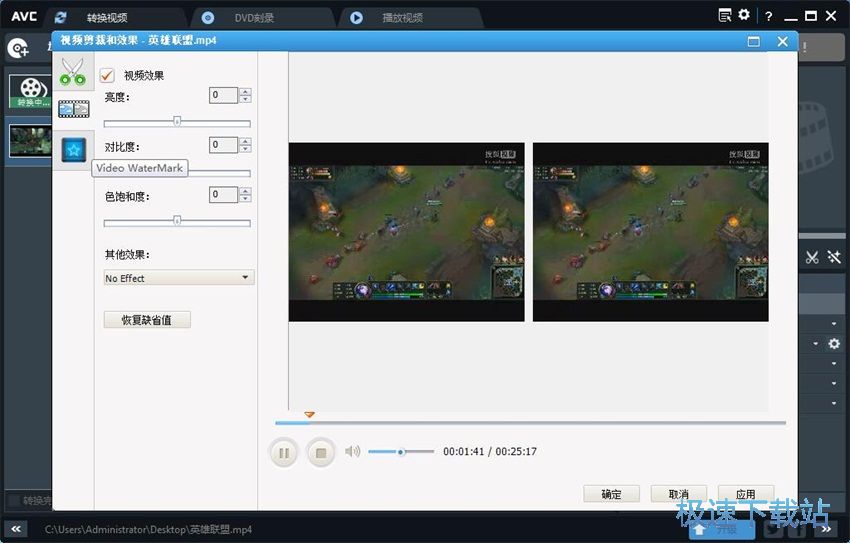The width and height of the screenshot is (850, 543).
Task: Click the magic wand effects icon
Action: (x=834, y=257)
